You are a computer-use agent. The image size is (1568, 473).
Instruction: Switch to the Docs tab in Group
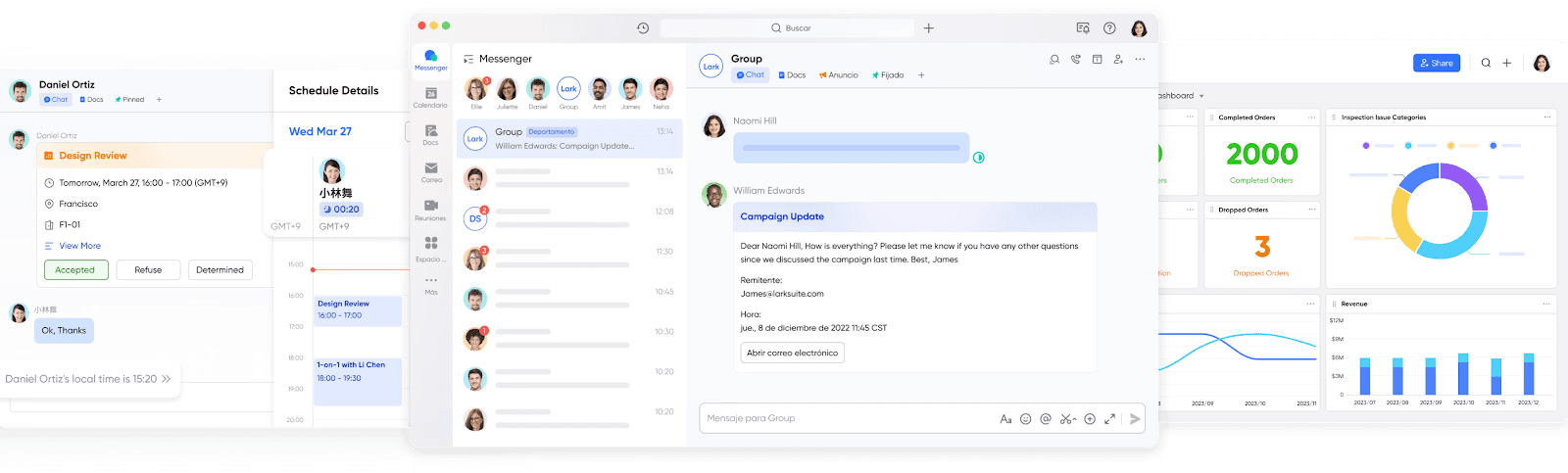tap(792, 75)
